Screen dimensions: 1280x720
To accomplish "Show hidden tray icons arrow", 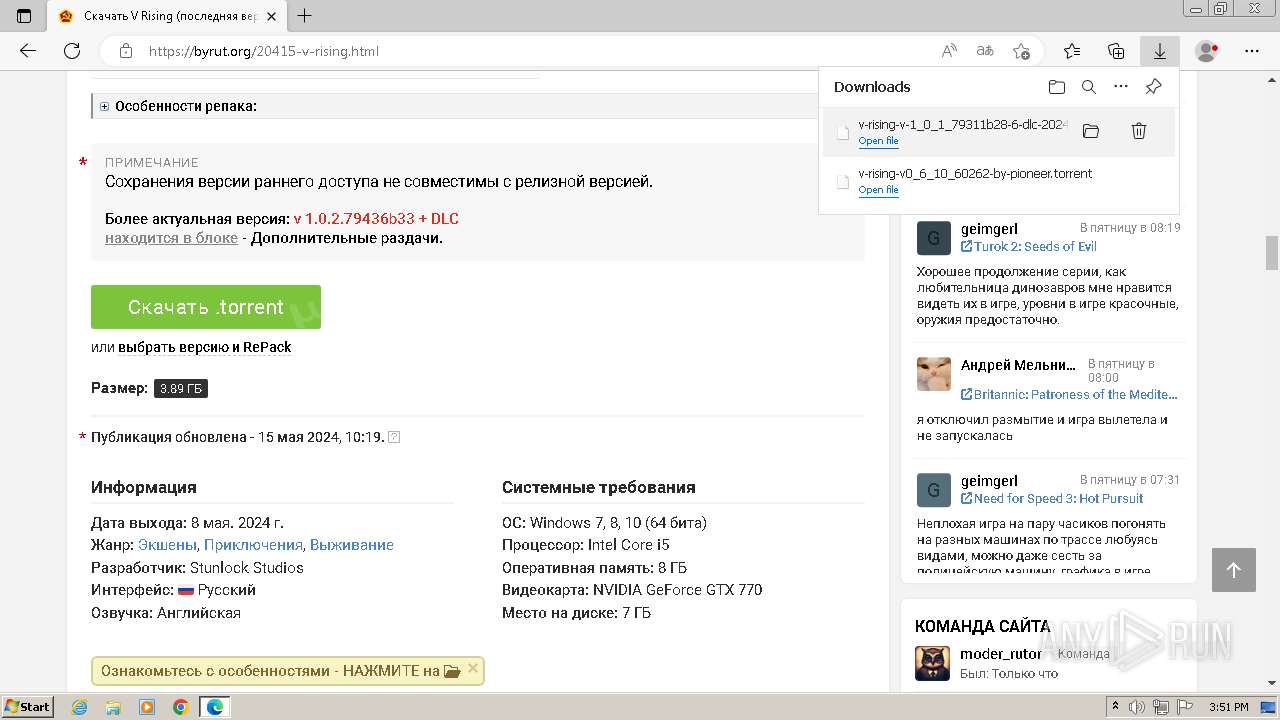I will (x=1115, y=707).
